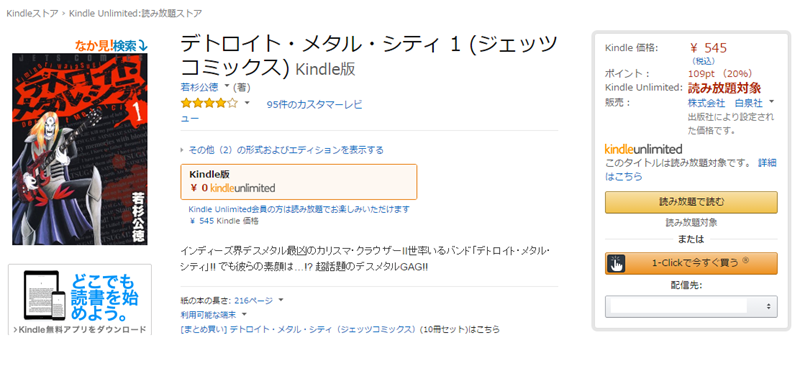The height and width of the screenshot is (371, 800).
Task: Go to the Kindleストア breadcrumb
Action: click(32, 13)
